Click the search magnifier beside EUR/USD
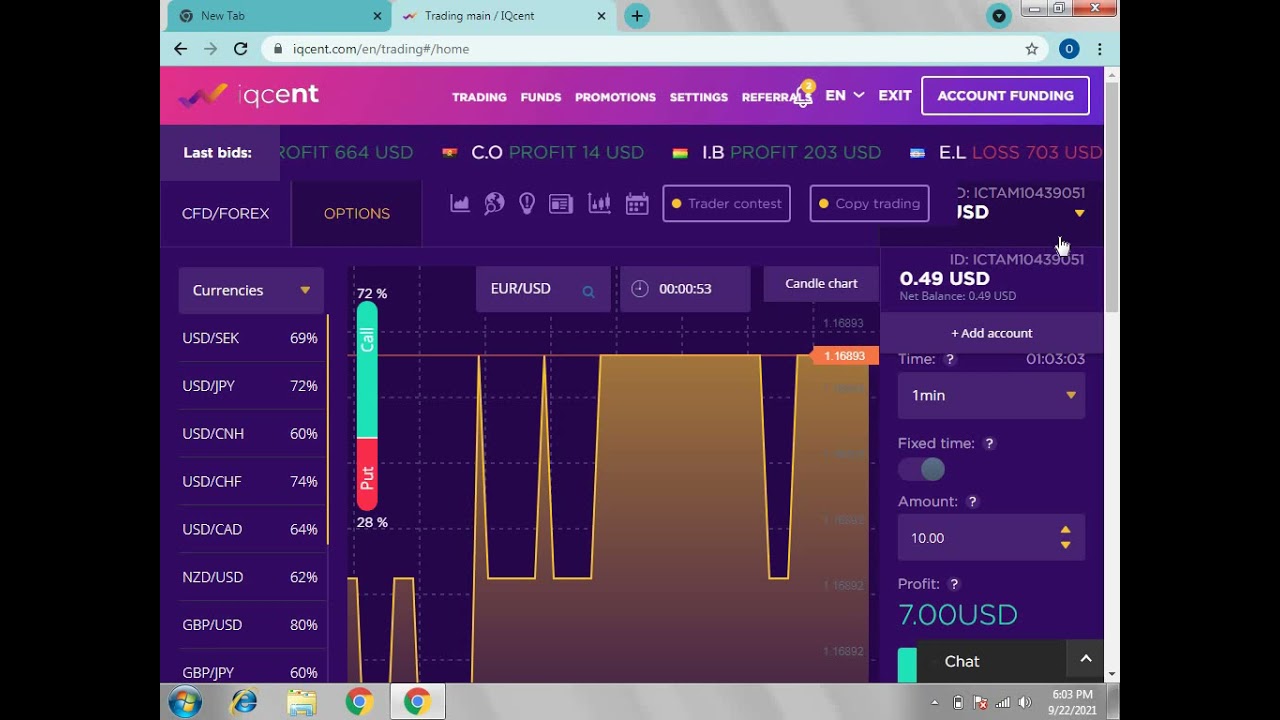Viewport: 1280px width, 720px height. click(588, 291)
